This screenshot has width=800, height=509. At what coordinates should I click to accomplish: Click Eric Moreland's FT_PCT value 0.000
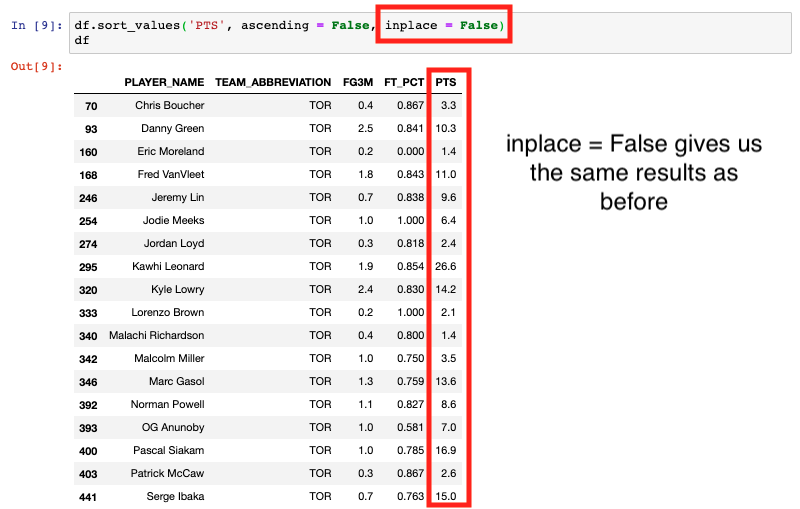[410, 151]
